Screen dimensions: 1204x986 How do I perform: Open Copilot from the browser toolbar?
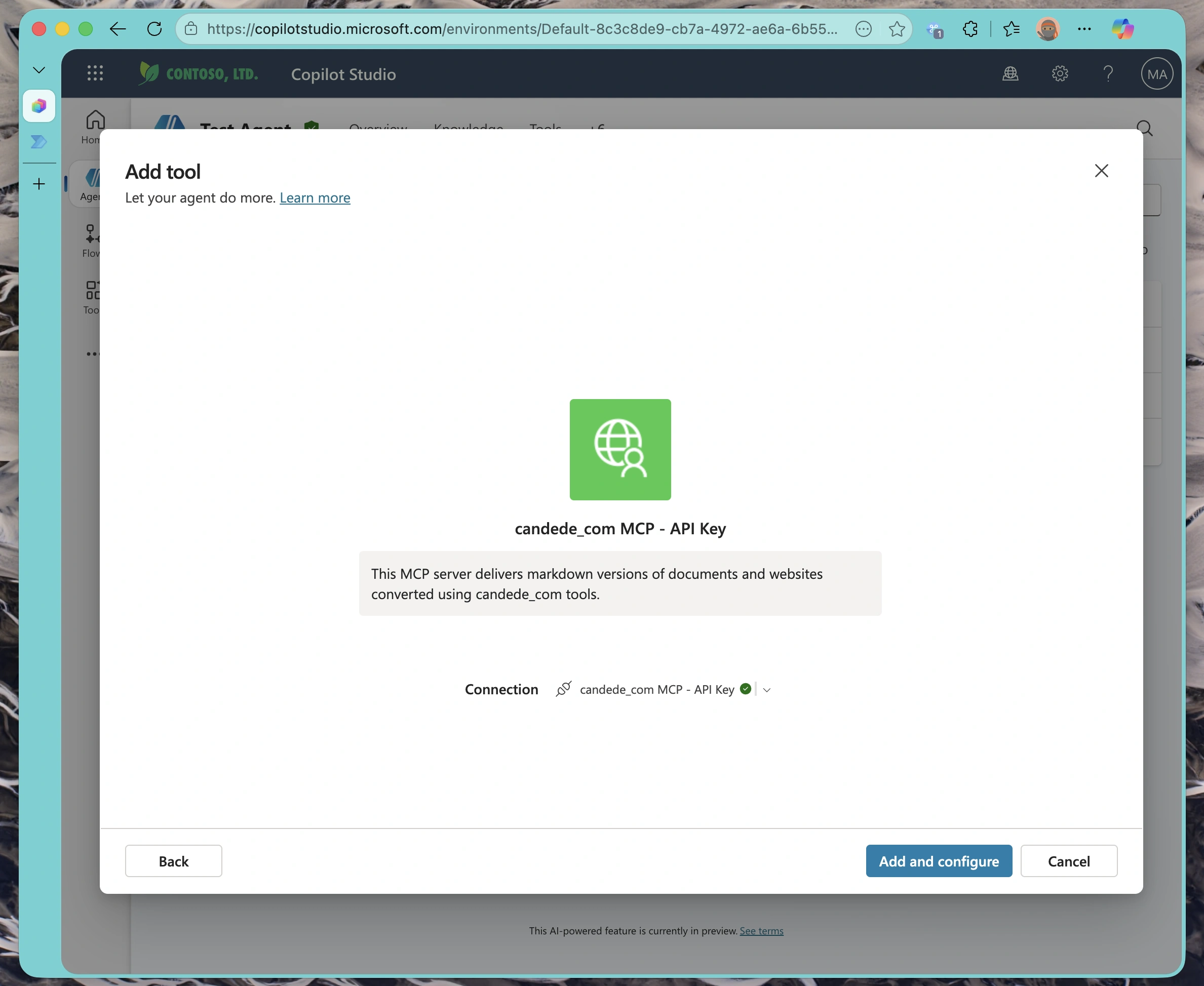click(1123, 29)
